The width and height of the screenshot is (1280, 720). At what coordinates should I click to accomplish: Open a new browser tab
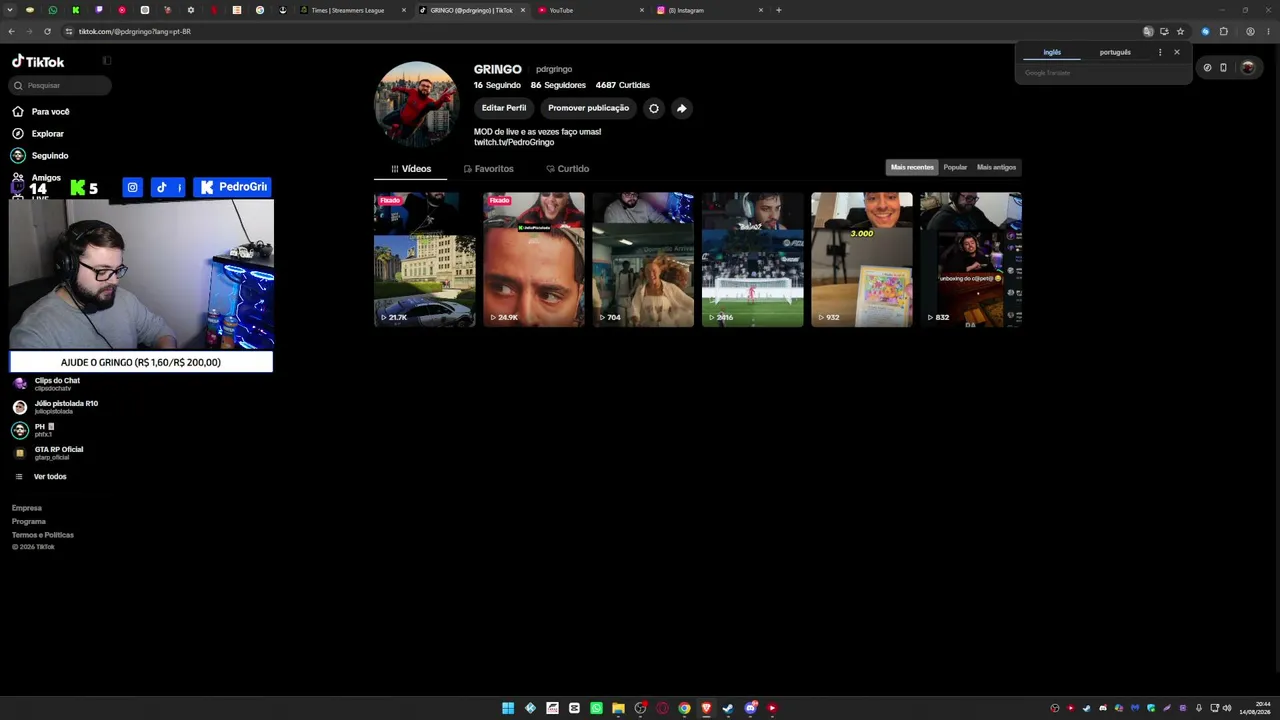coord(779,10)
